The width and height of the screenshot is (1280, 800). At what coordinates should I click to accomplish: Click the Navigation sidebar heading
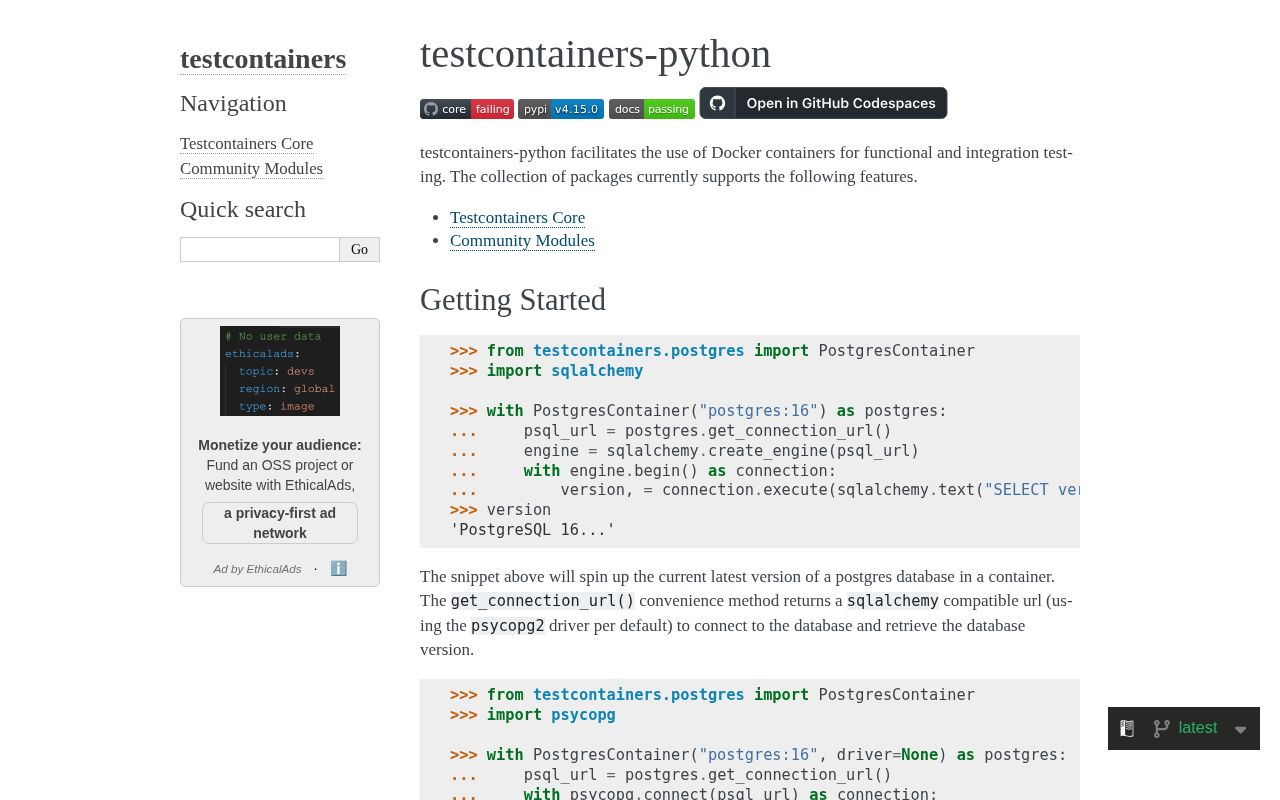[x=233, y=103]
